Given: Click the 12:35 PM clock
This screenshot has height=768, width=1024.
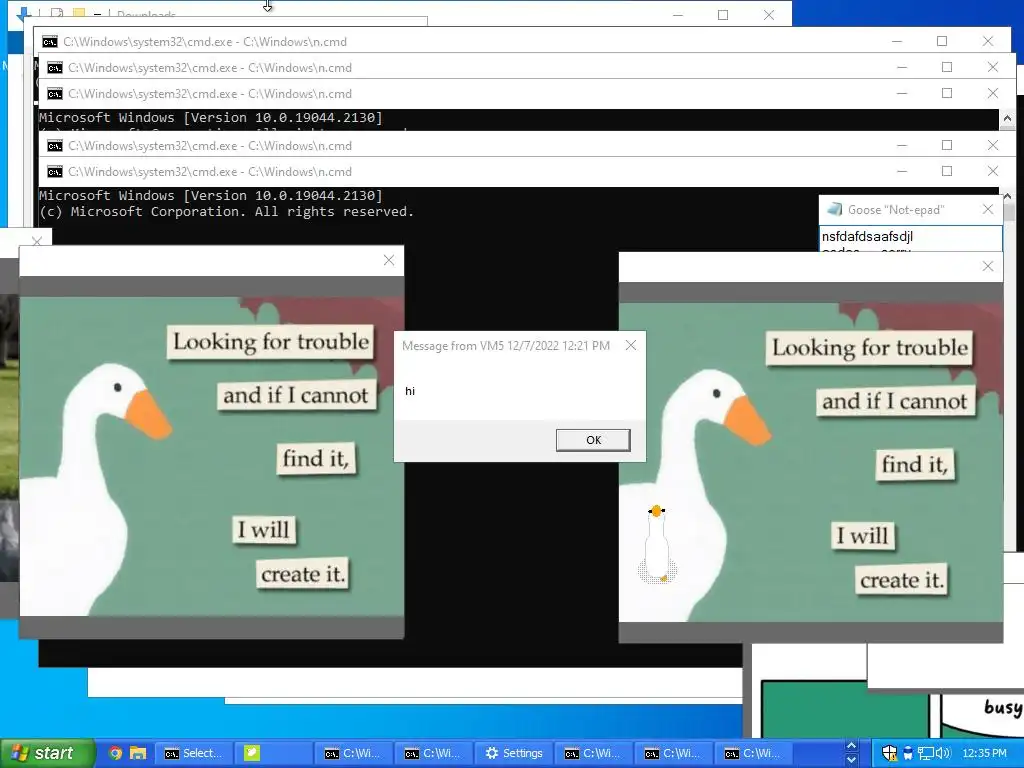Looking at the screenshot, I should tap(984, 753).
